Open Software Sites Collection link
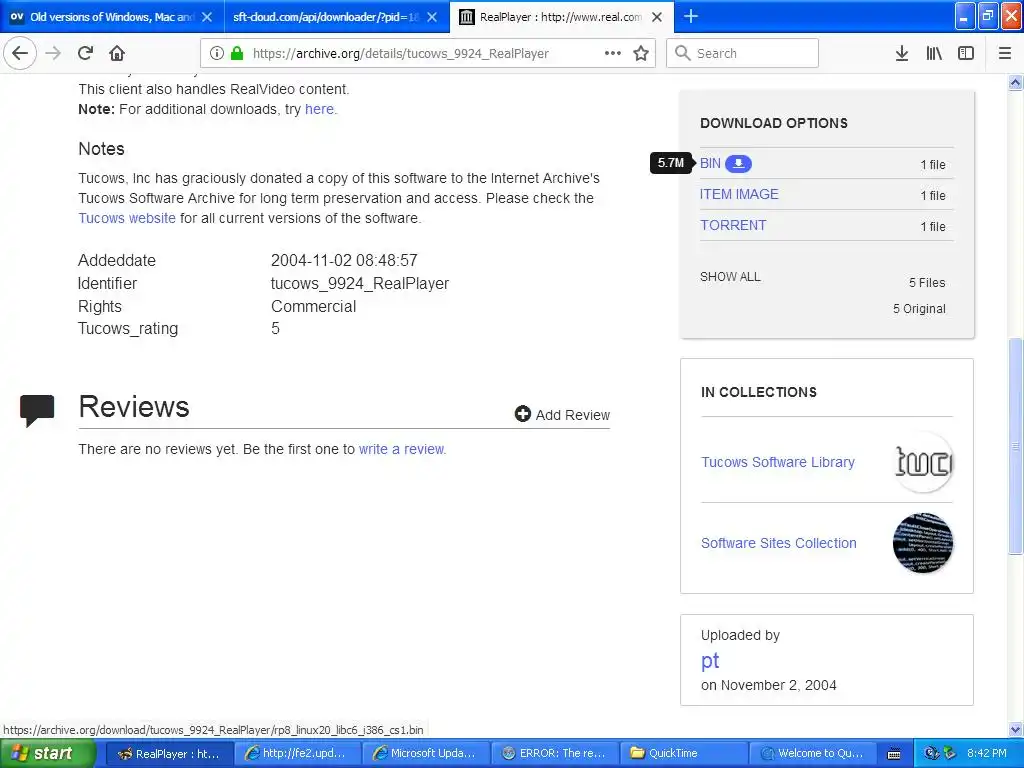1024x768 pixels. (x=778, y=543)
